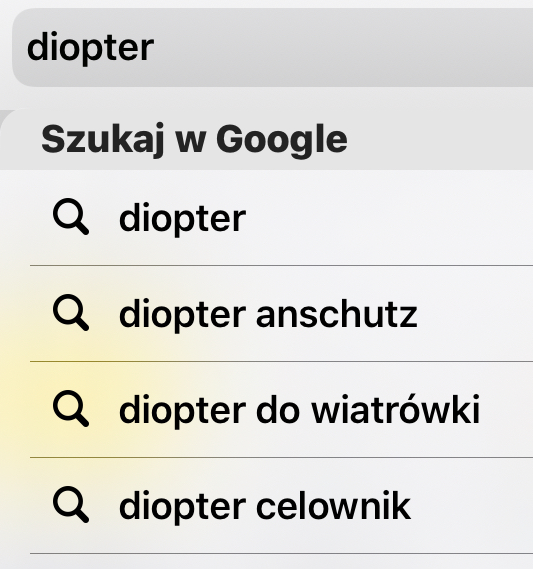Pick the 'diopter do wiatrówki' suggestion
The height and width of the screenshot is (569, 533).
click(x=281, y=409)
